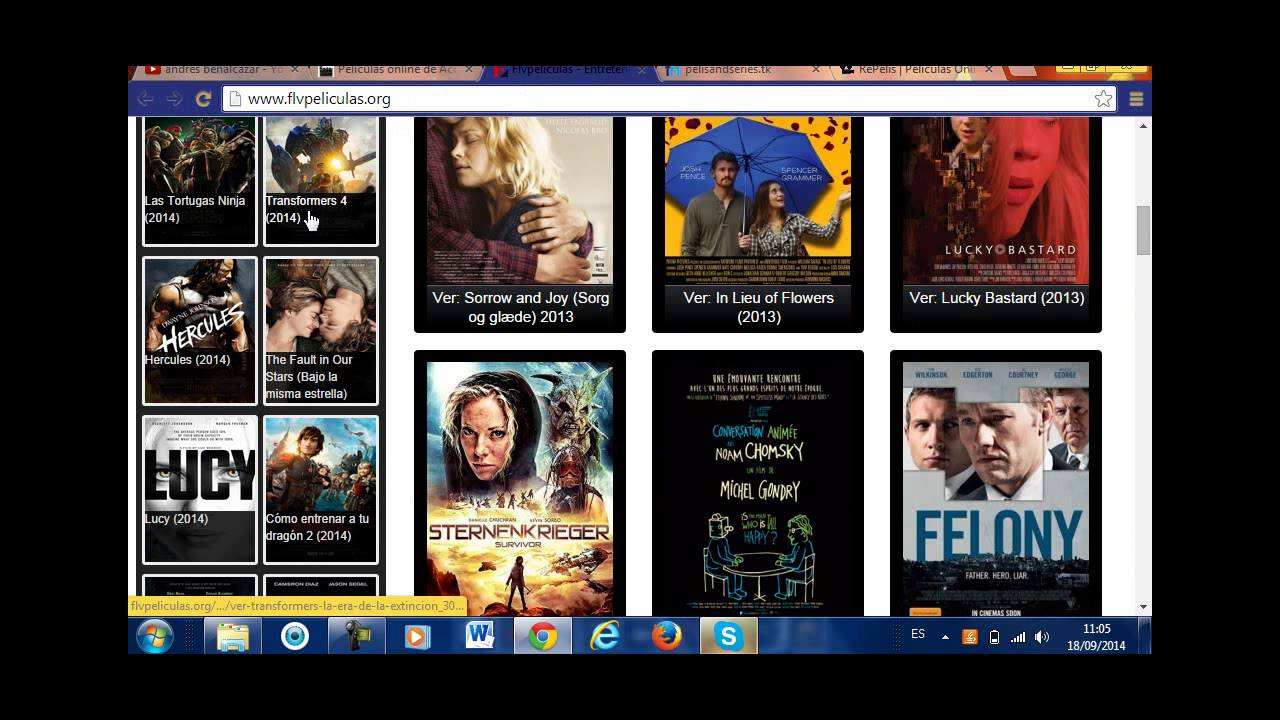Image resolution: width=1280 pixels, height=720 pixels.
Task: Open the In Lieu of Flowers umbrella poster
Action: [x=758, y=201]
